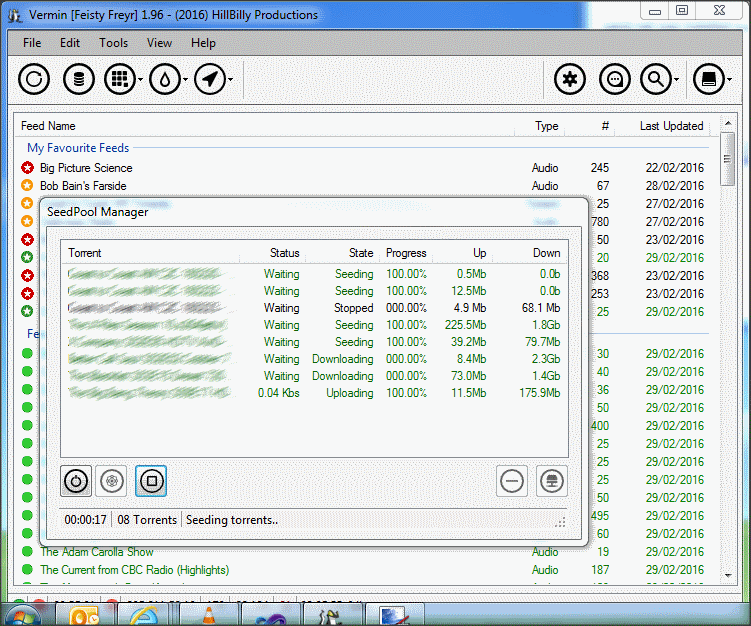Click the feed list scrollbar thumb

coord(728,159)
